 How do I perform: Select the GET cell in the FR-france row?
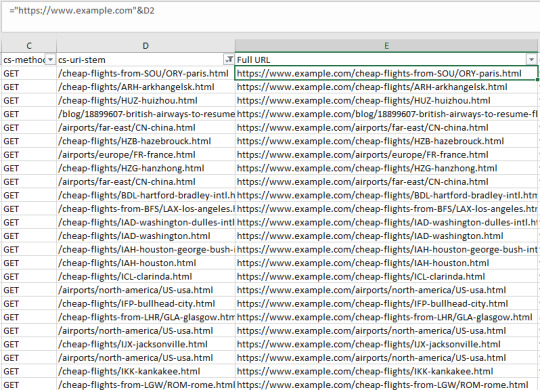point(29,155)
